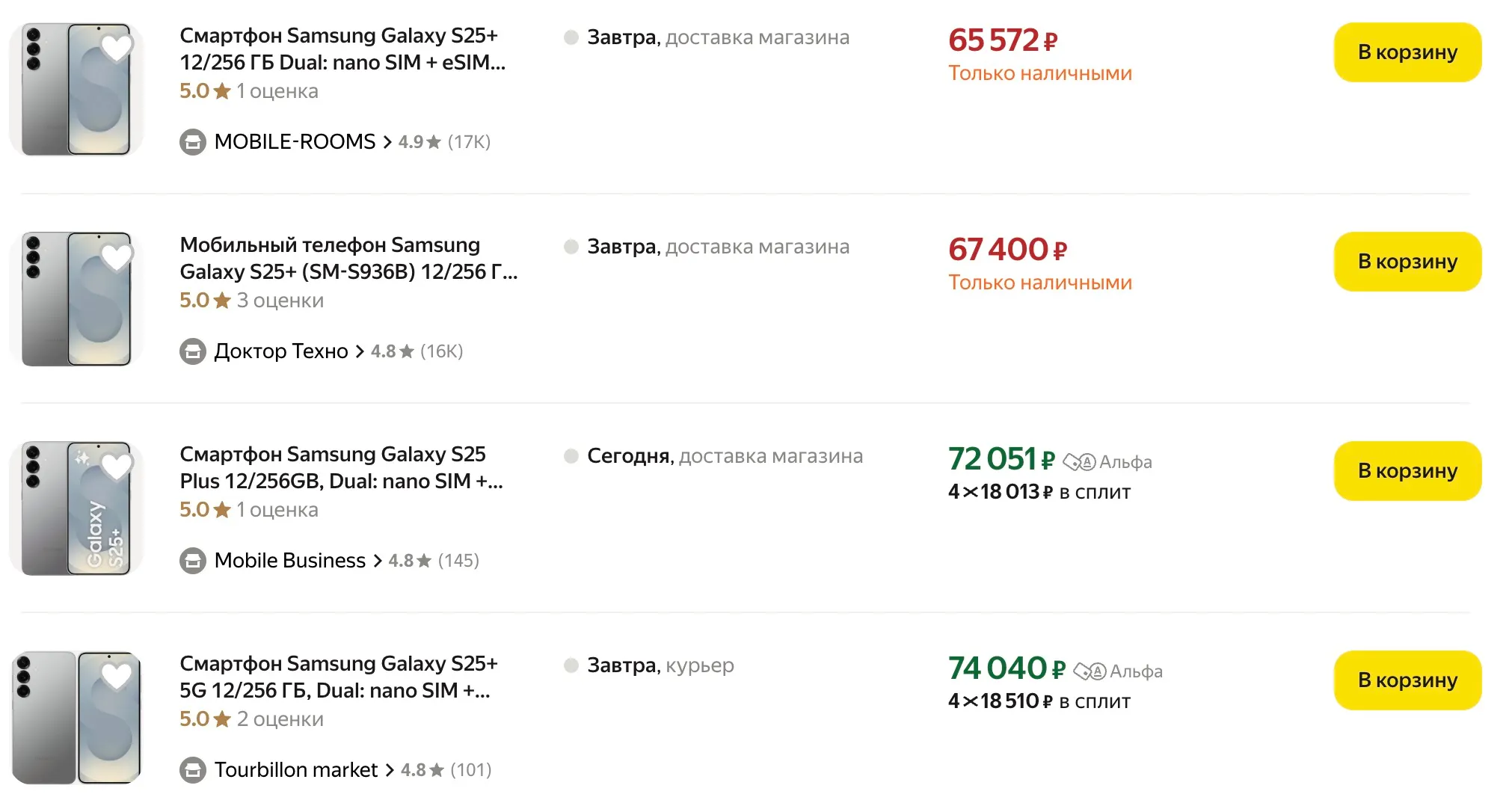
Task: Save Mobile Business listing with heart icon
Action: [x=117, y=467]
